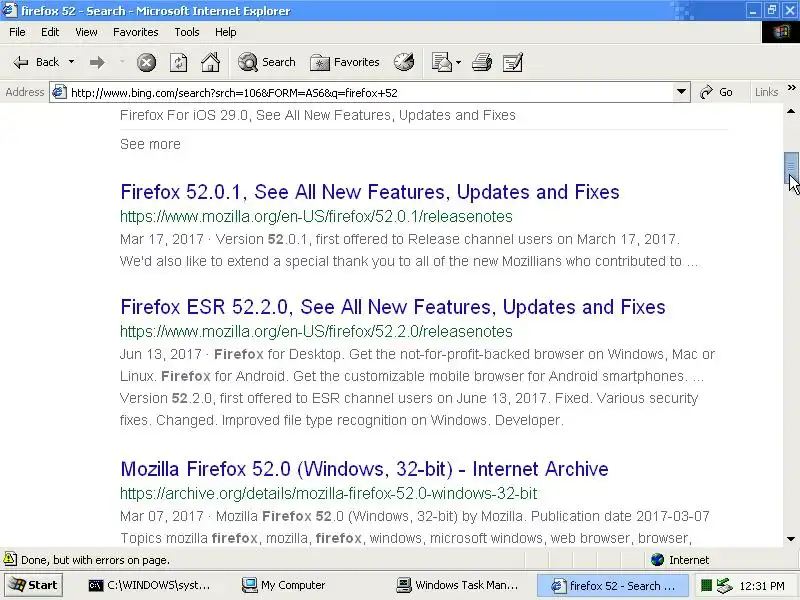Open the Favorites toolbar button
This screenshot has width=800, height=600.
click(344, 62)
